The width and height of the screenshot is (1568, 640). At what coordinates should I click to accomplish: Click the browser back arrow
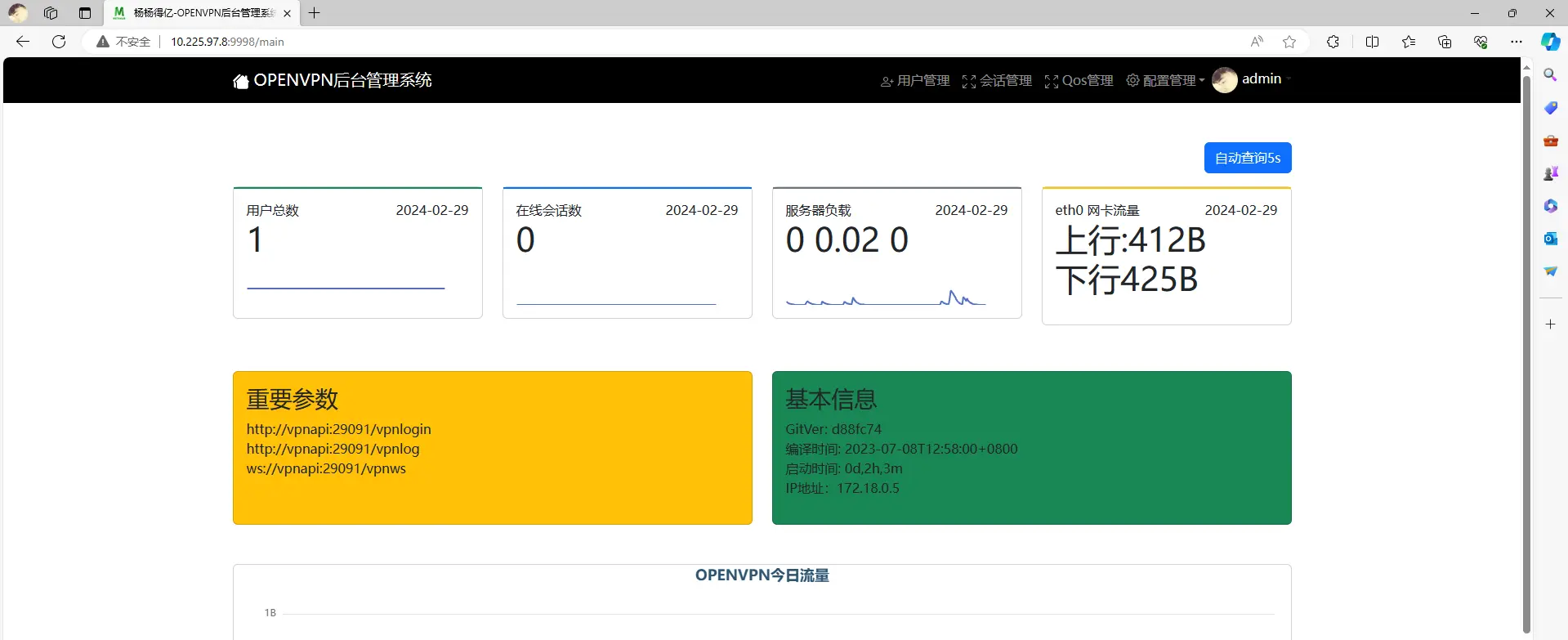(23, 42)
